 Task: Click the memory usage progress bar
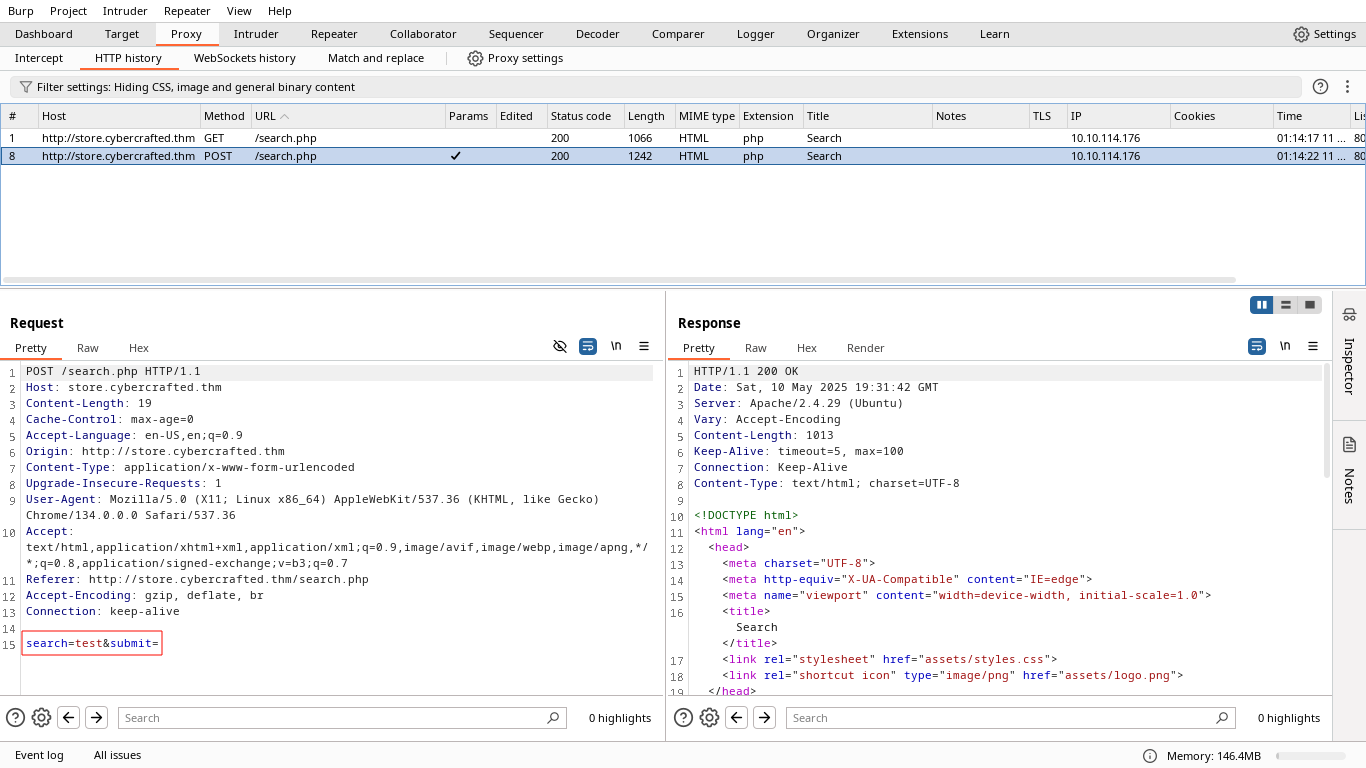pyautogui.click(x=1311, y=756)
